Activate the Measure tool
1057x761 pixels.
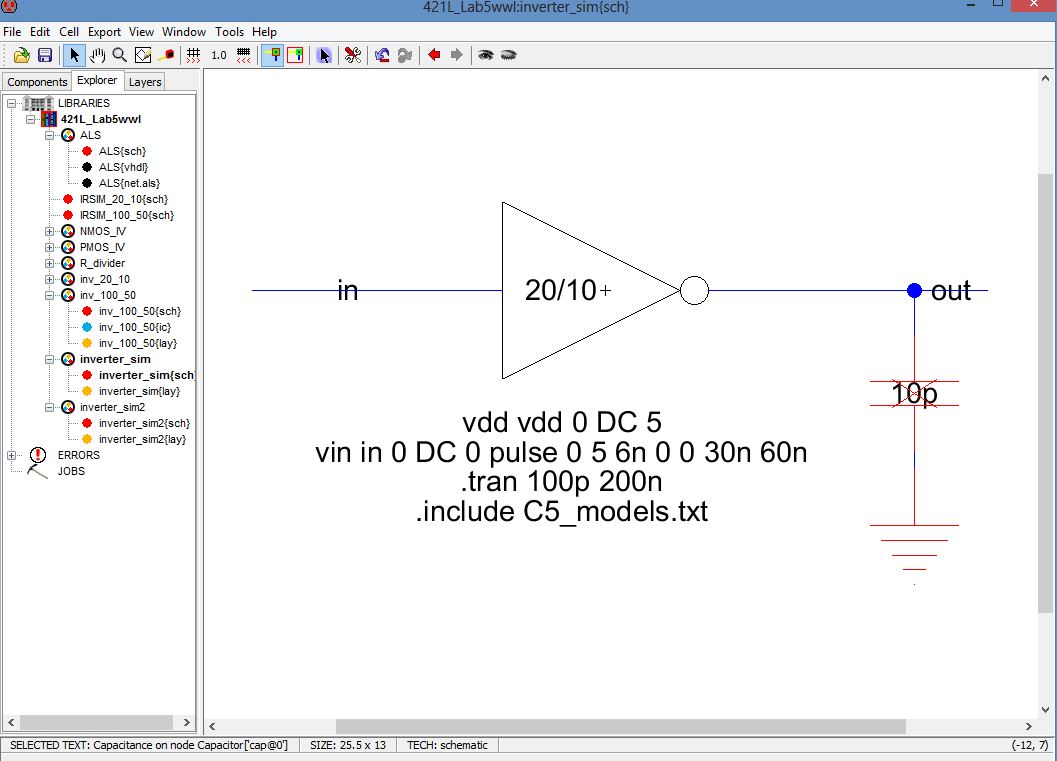tap(167, 55)
